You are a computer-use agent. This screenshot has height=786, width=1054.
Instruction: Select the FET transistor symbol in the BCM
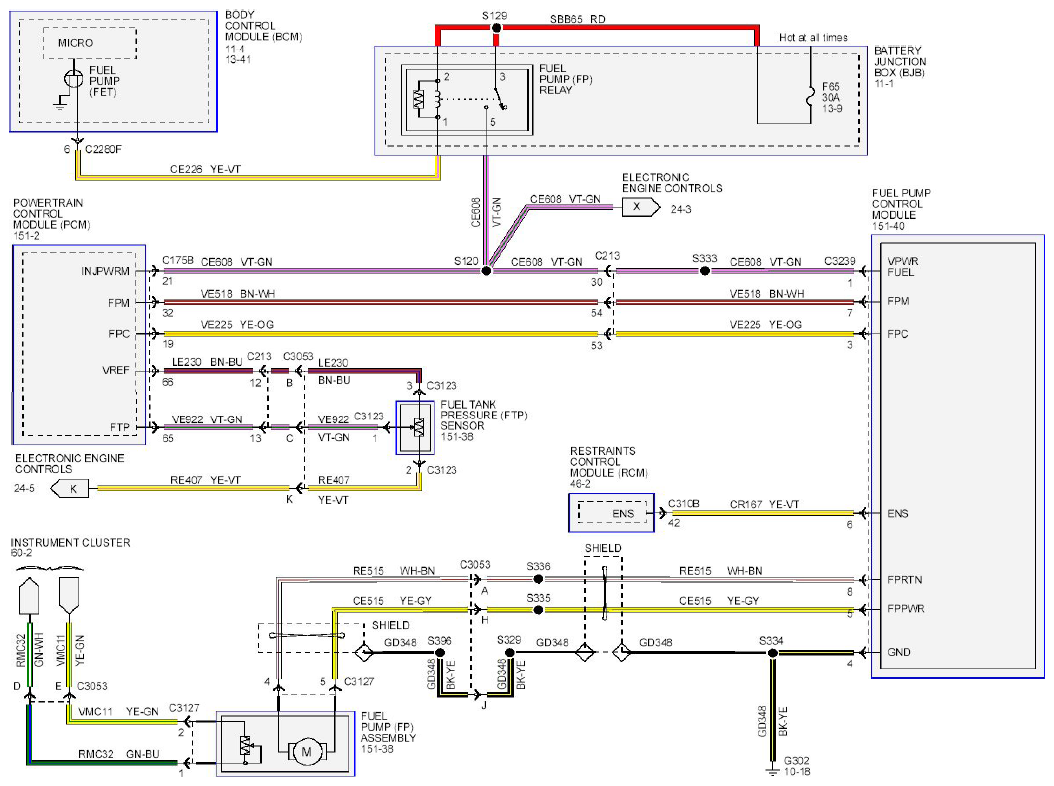[x=73, y=79]
